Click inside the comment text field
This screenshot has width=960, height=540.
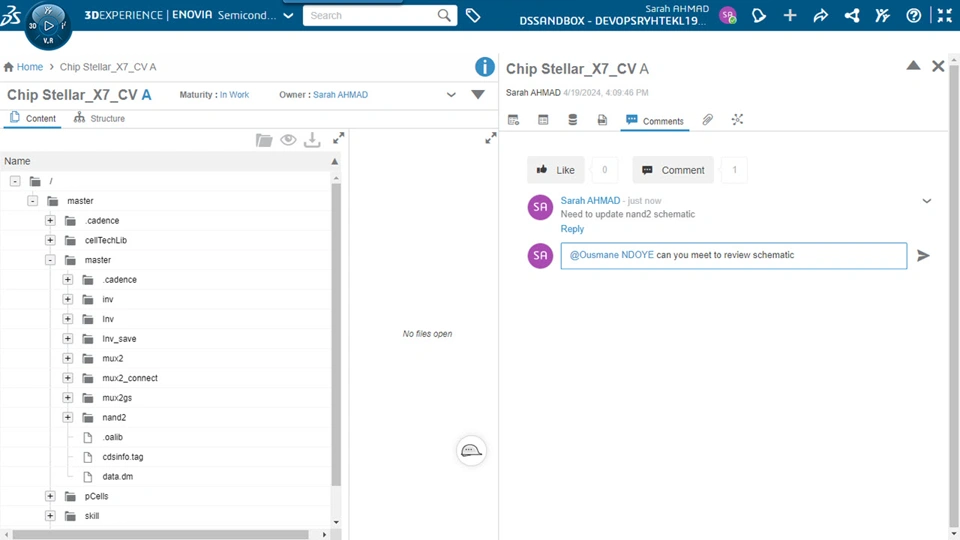click(733, 255)
